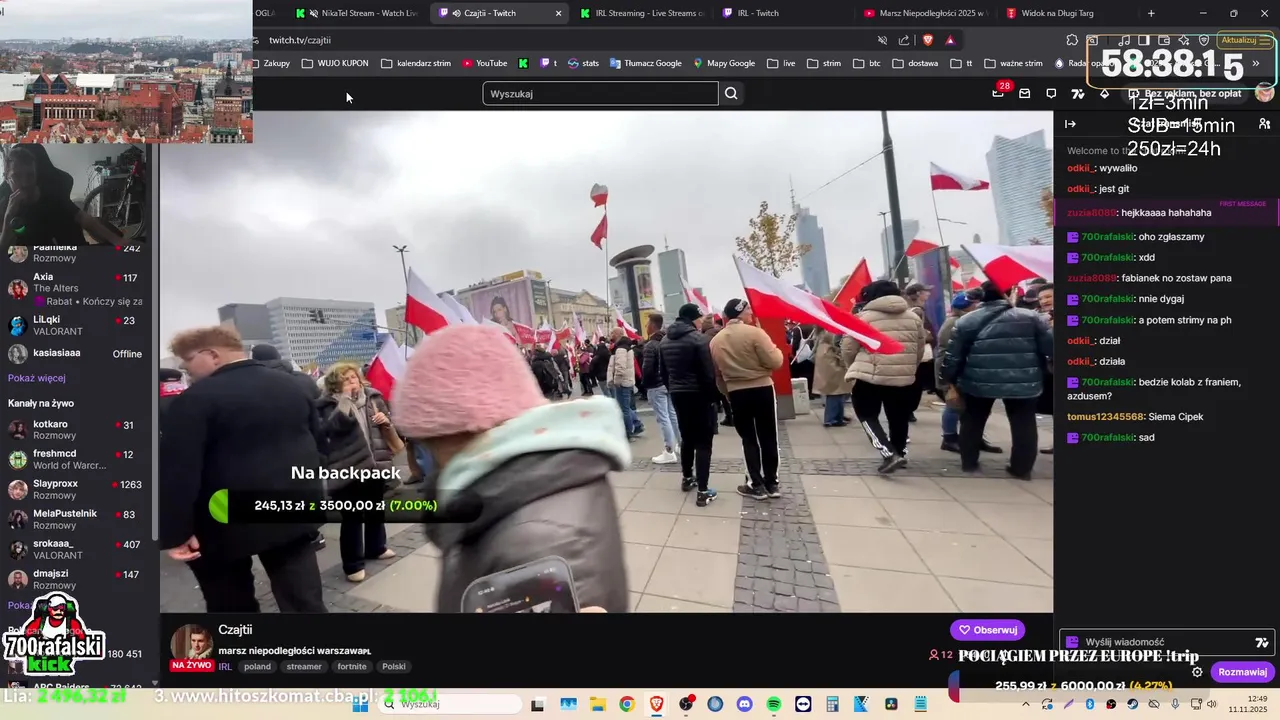
Task: Click the Rozmawiaj chat send button
Action: tap(1243, 672)
